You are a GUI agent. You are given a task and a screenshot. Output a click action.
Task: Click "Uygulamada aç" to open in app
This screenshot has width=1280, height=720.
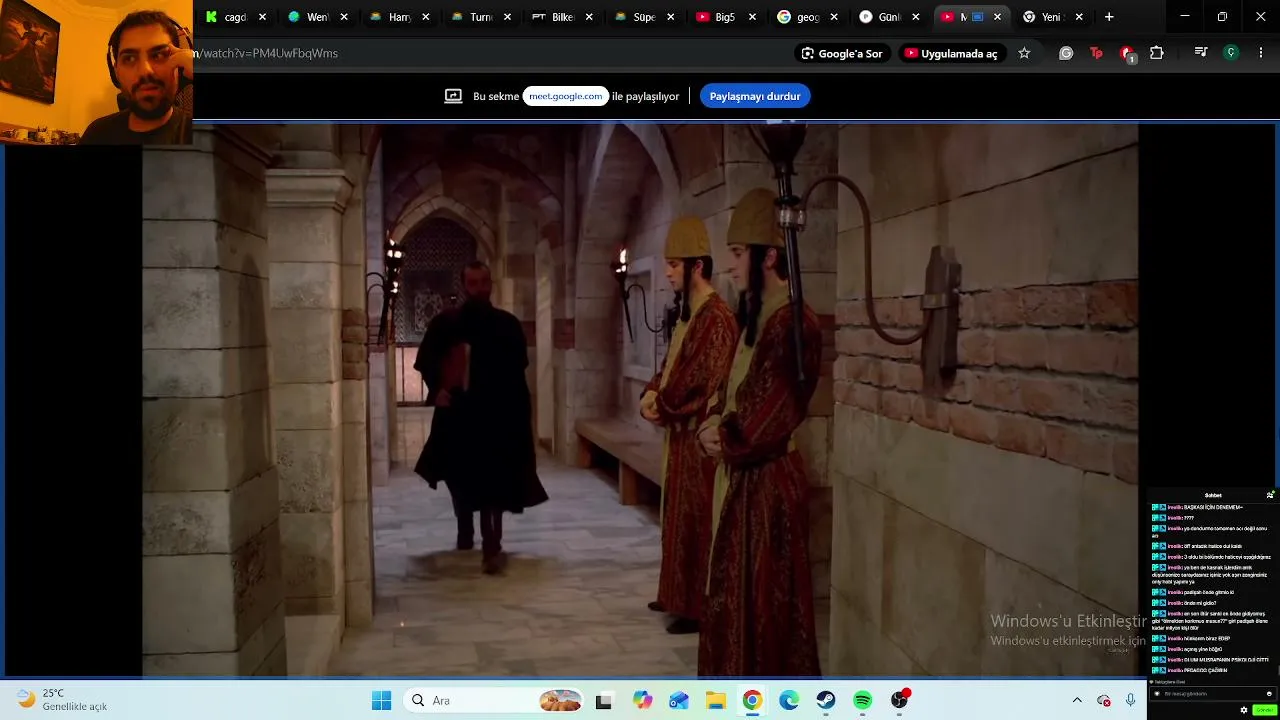coord(950,53)
